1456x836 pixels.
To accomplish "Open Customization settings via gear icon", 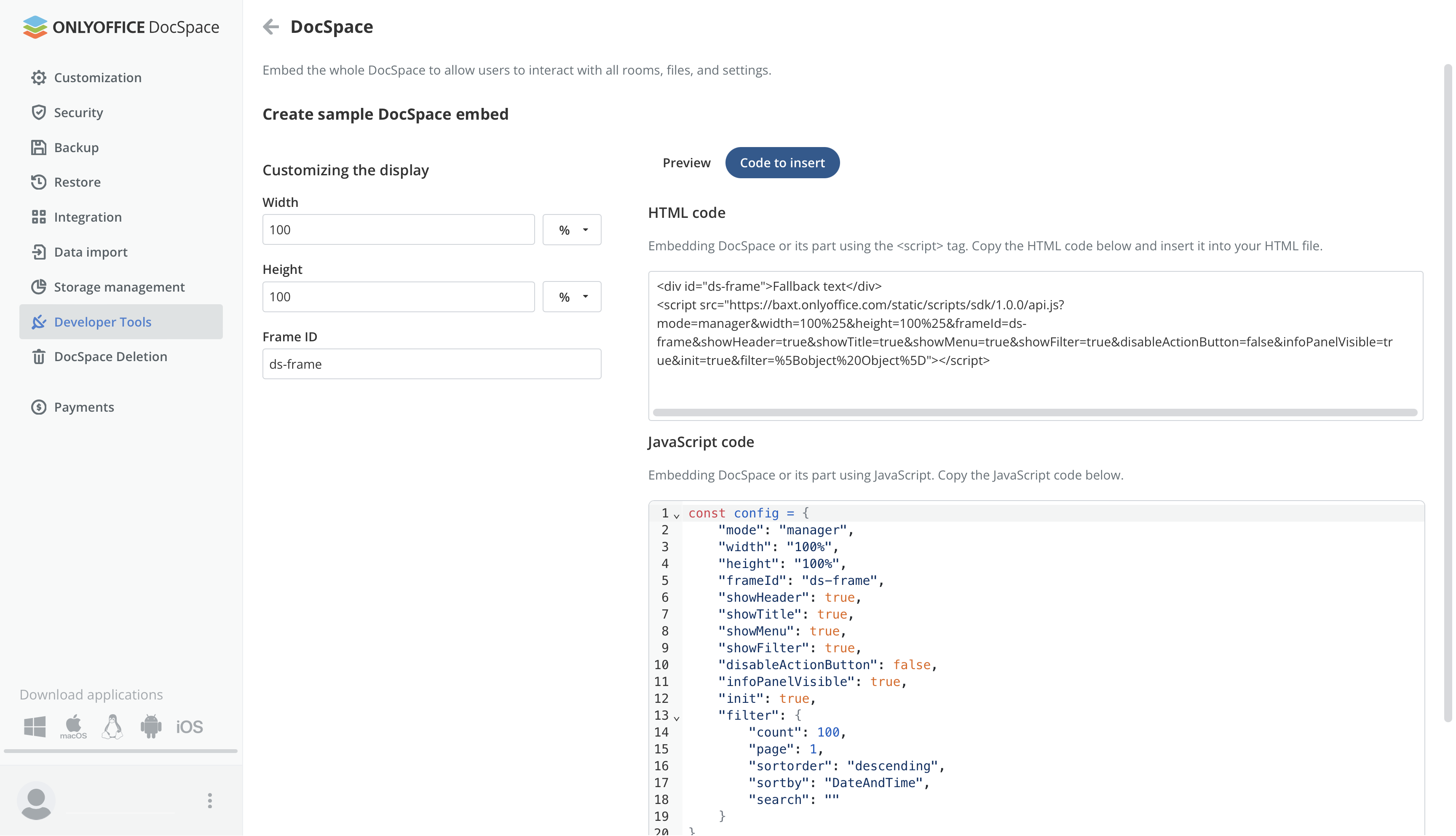I will pos(38,78).
